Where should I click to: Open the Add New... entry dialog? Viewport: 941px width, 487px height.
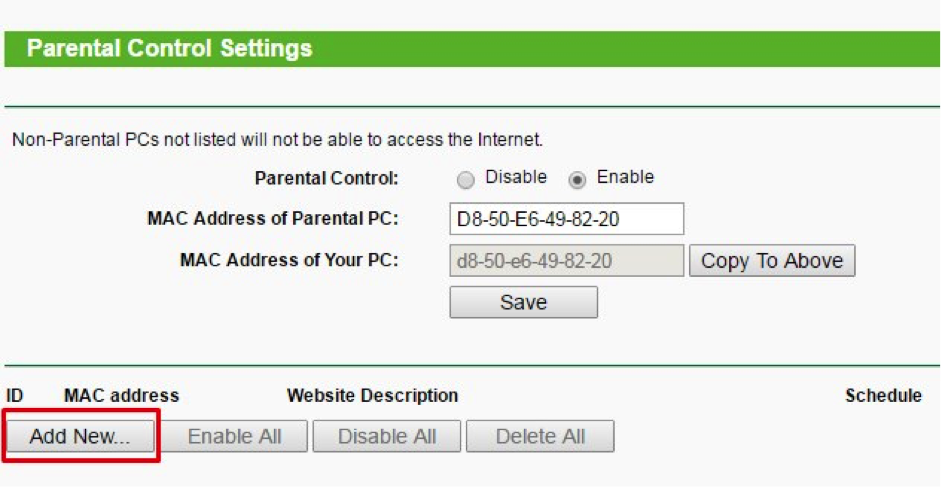(80, 436)
